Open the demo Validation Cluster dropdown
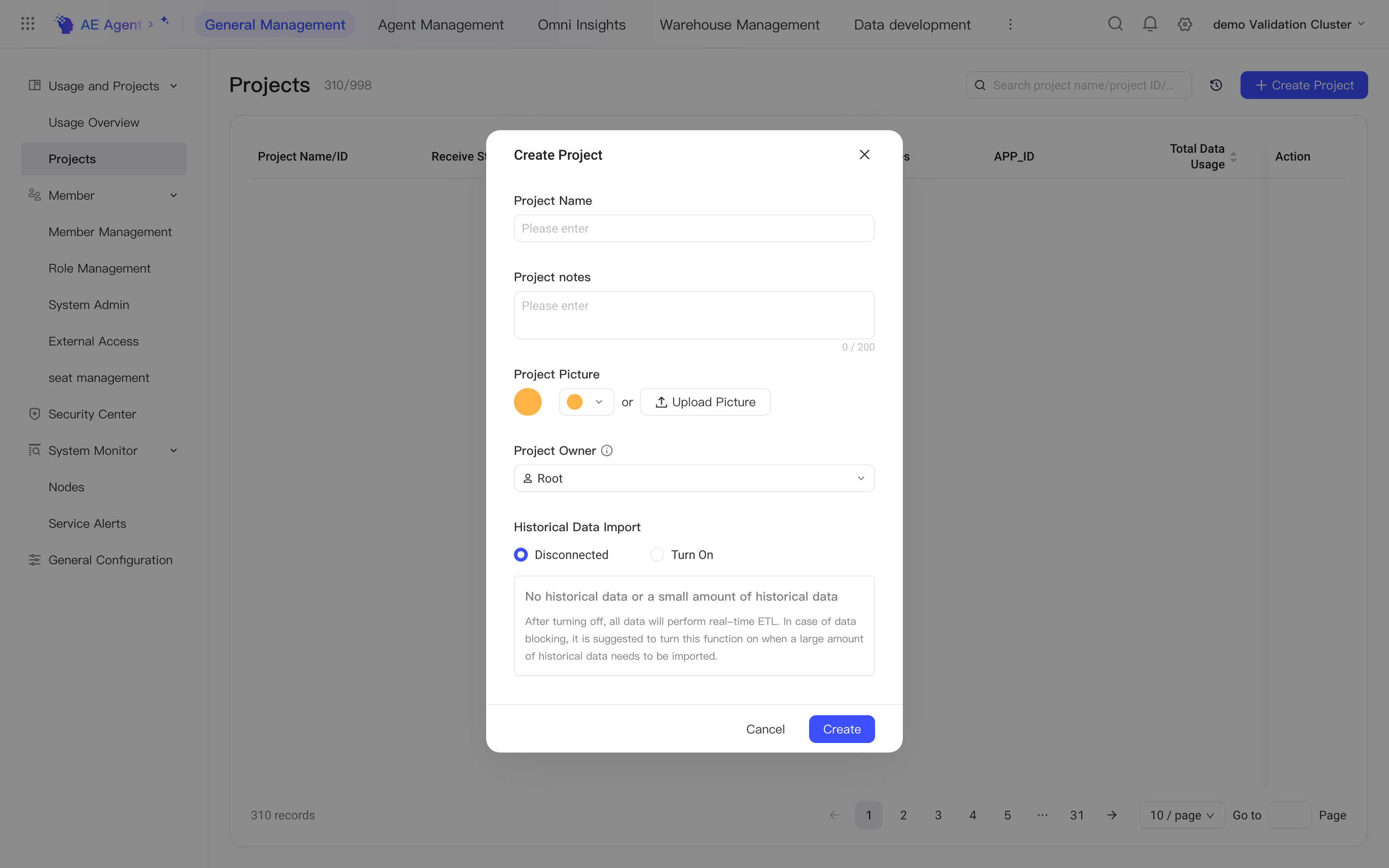Viewport: 1389px width, 868px height. [1289, 24]
